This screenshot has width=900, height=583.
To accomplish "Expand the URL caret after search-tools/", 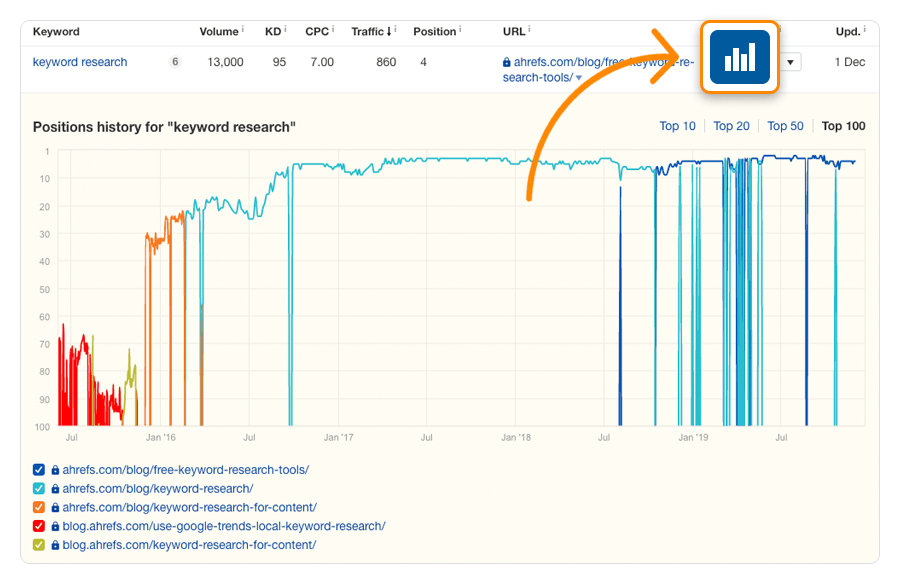I will 579,78.
